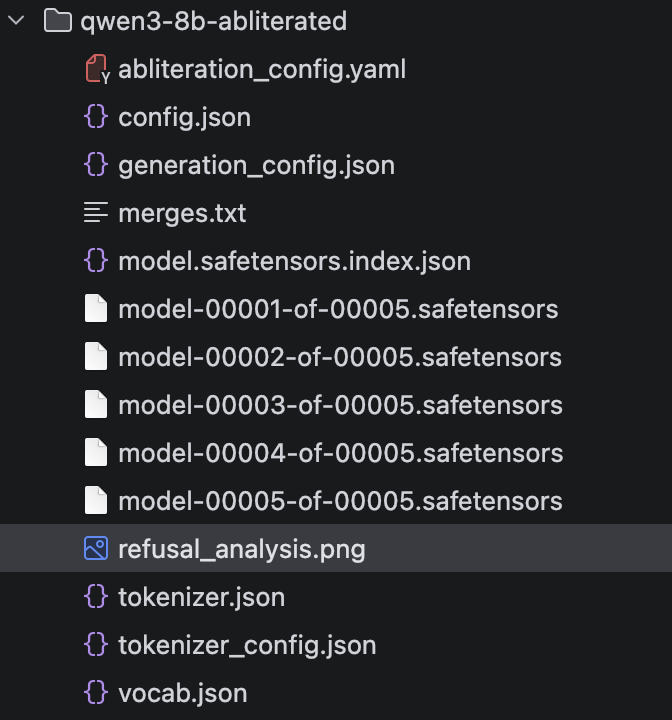The height and width of the screenshot is (720, 672).
Task: Select the merges.txt file
Action: pyautogui.click(x=182, y=213)
